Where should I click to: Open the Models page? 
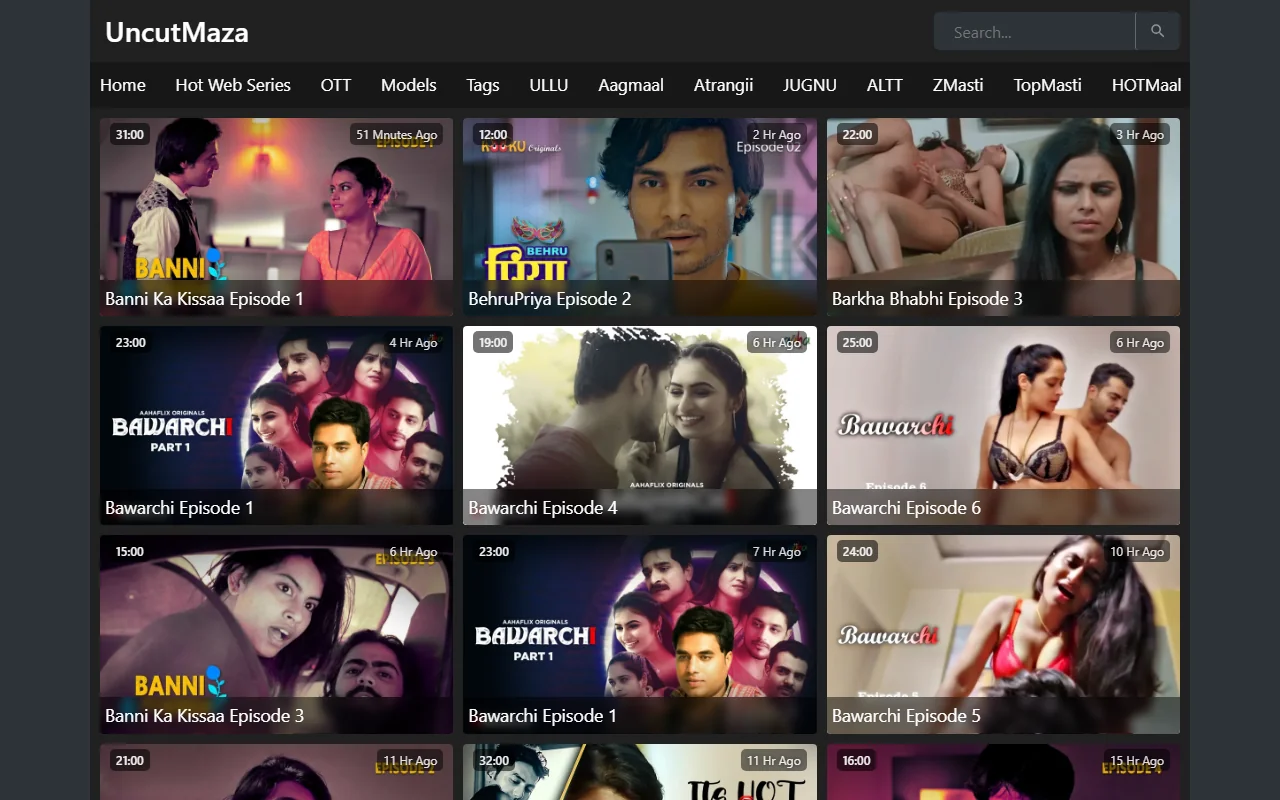(x=408, y=85)
